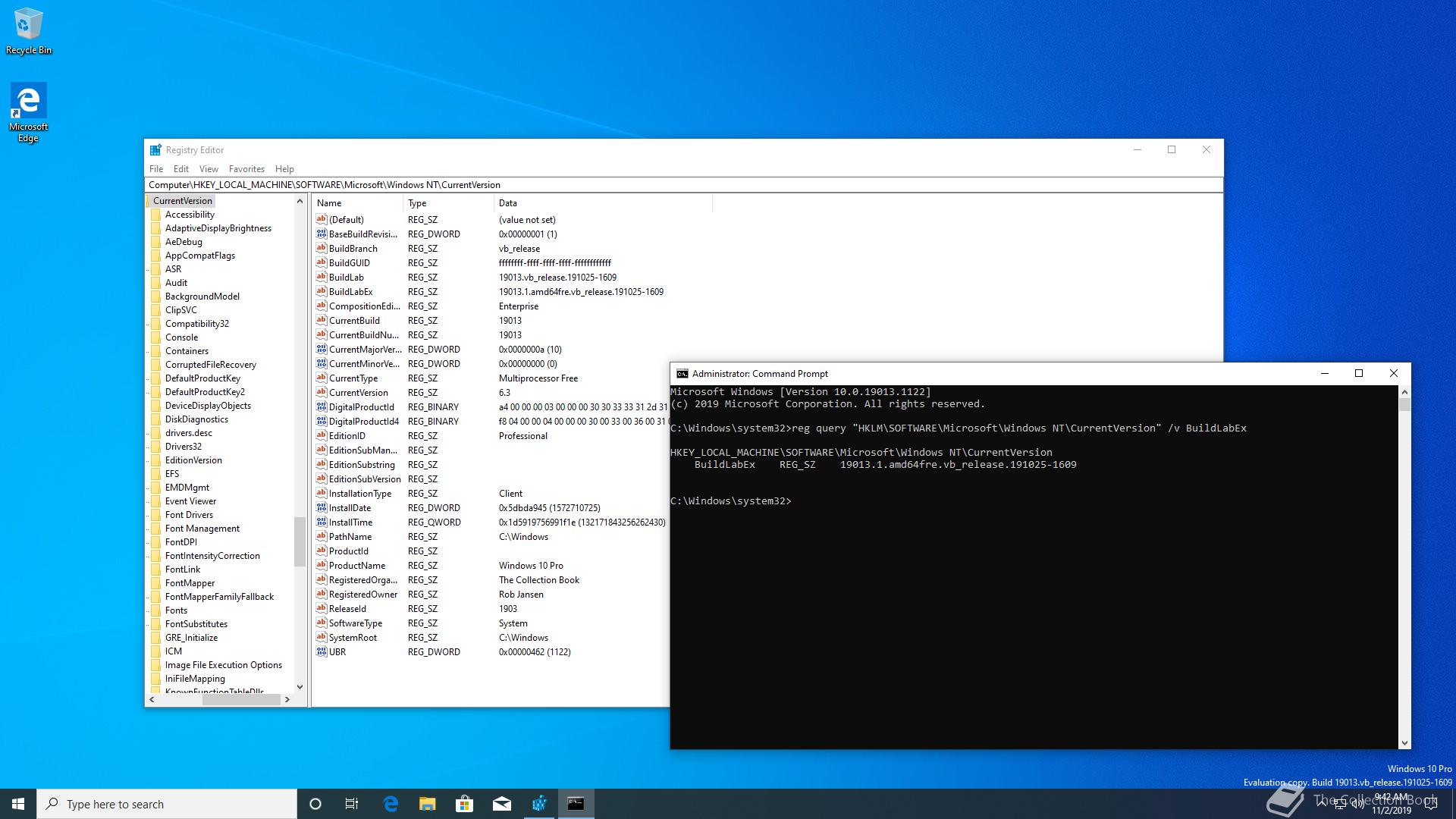
Task: Select the BaseBuildRevision DWORD value icon
Action: [x=322, y=234]
